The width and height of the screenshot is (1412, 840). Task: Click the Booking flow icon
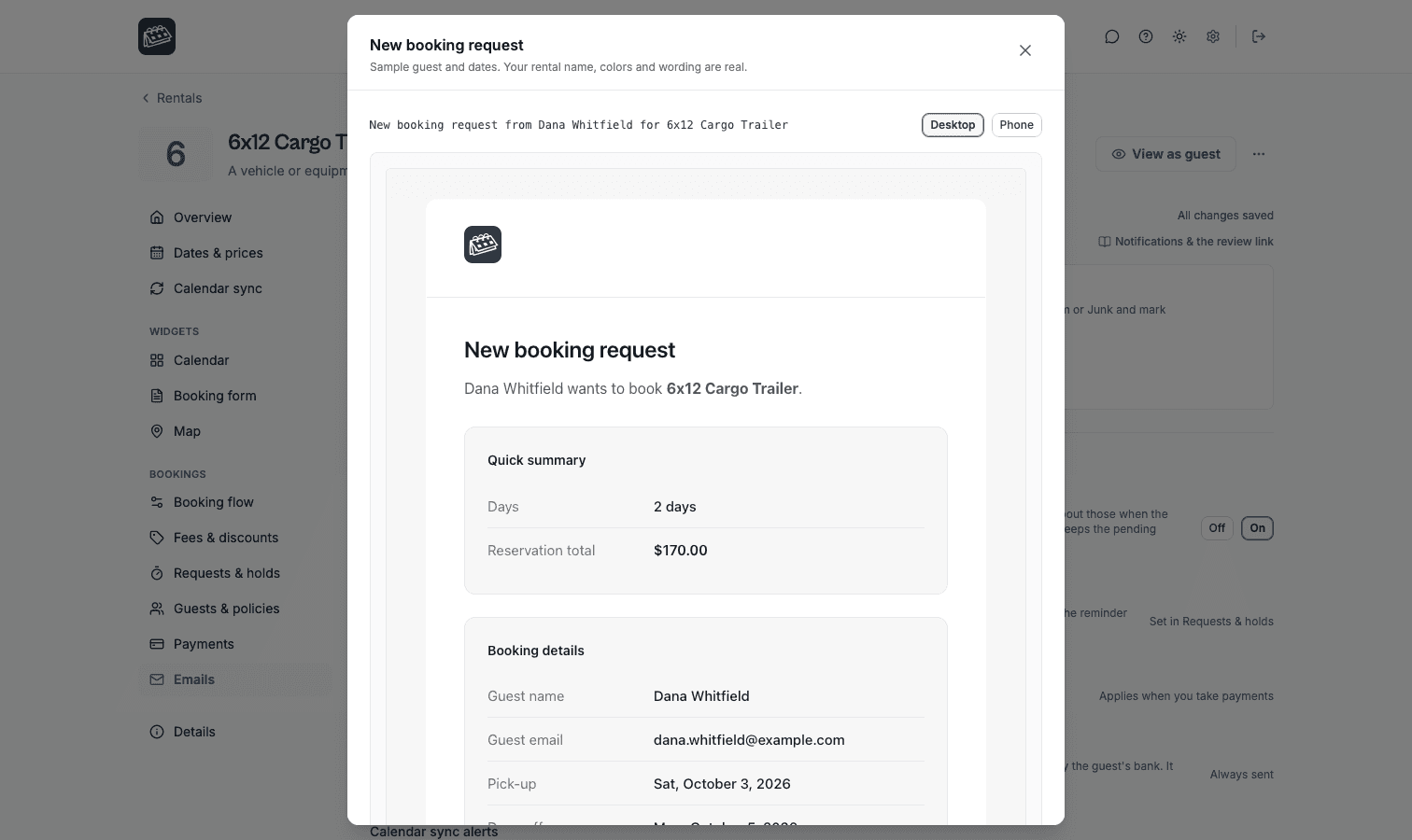(157, 502)
